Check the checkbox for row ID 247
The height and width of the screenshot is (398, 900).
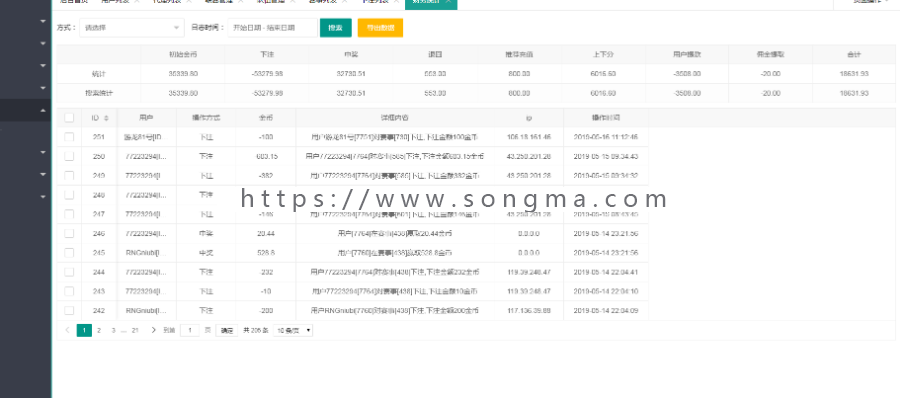point(69,214)
